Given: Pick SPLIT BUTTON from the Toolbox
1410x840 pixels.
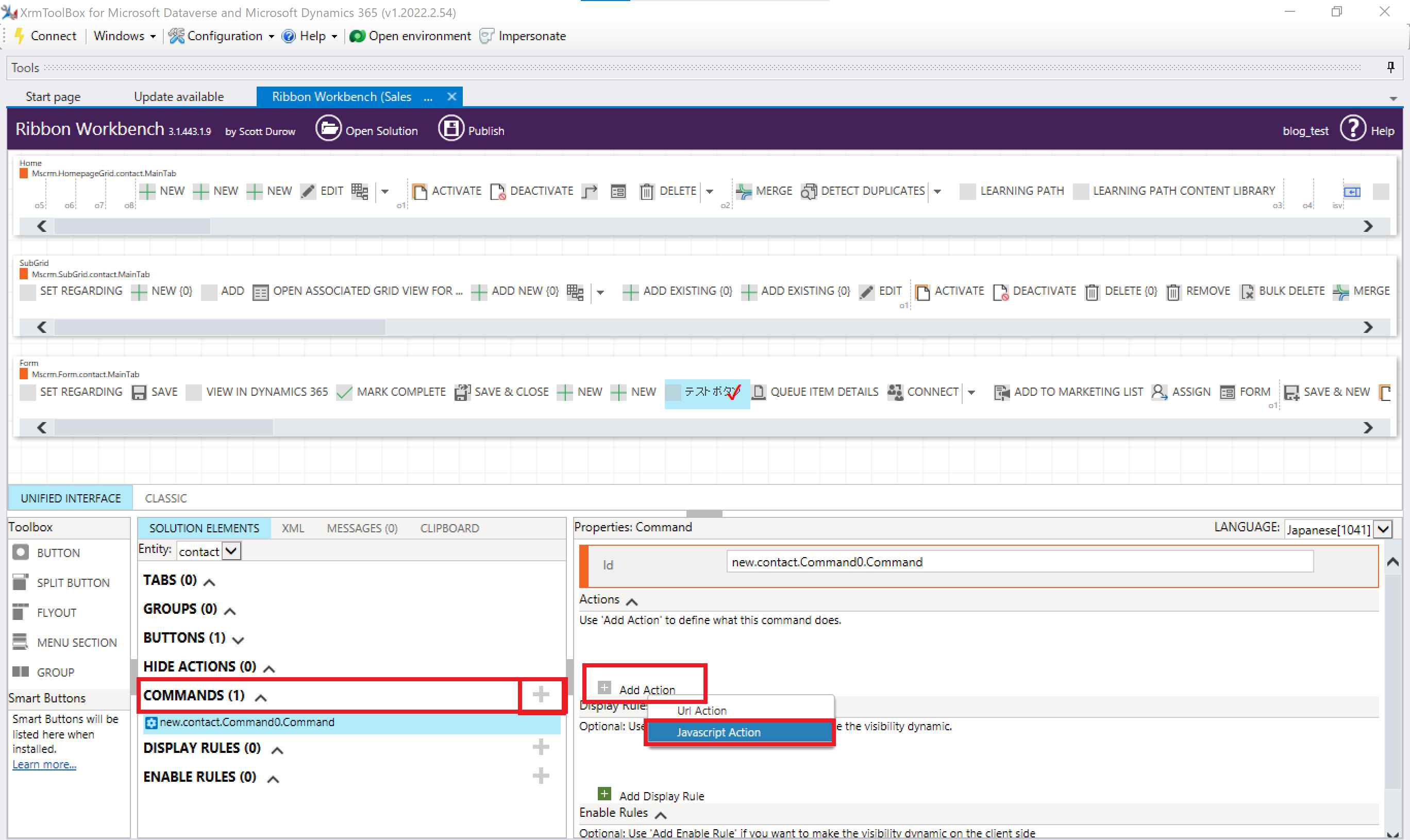Looking at the screenshot, I should point(61,583).
